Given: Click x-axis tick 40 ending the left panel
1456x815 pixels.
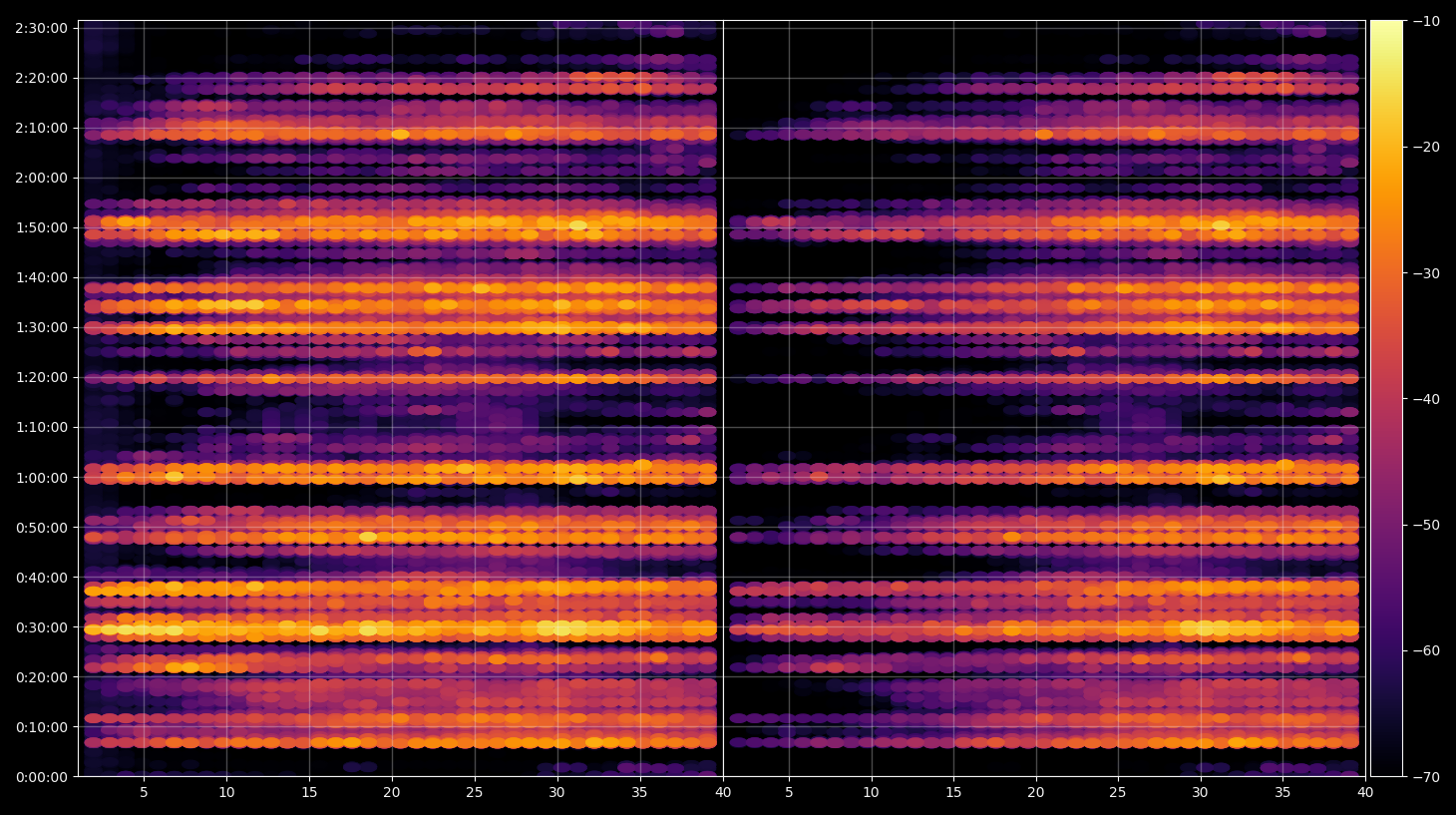Looking at the screenshot, I should (x=723, y=792).
